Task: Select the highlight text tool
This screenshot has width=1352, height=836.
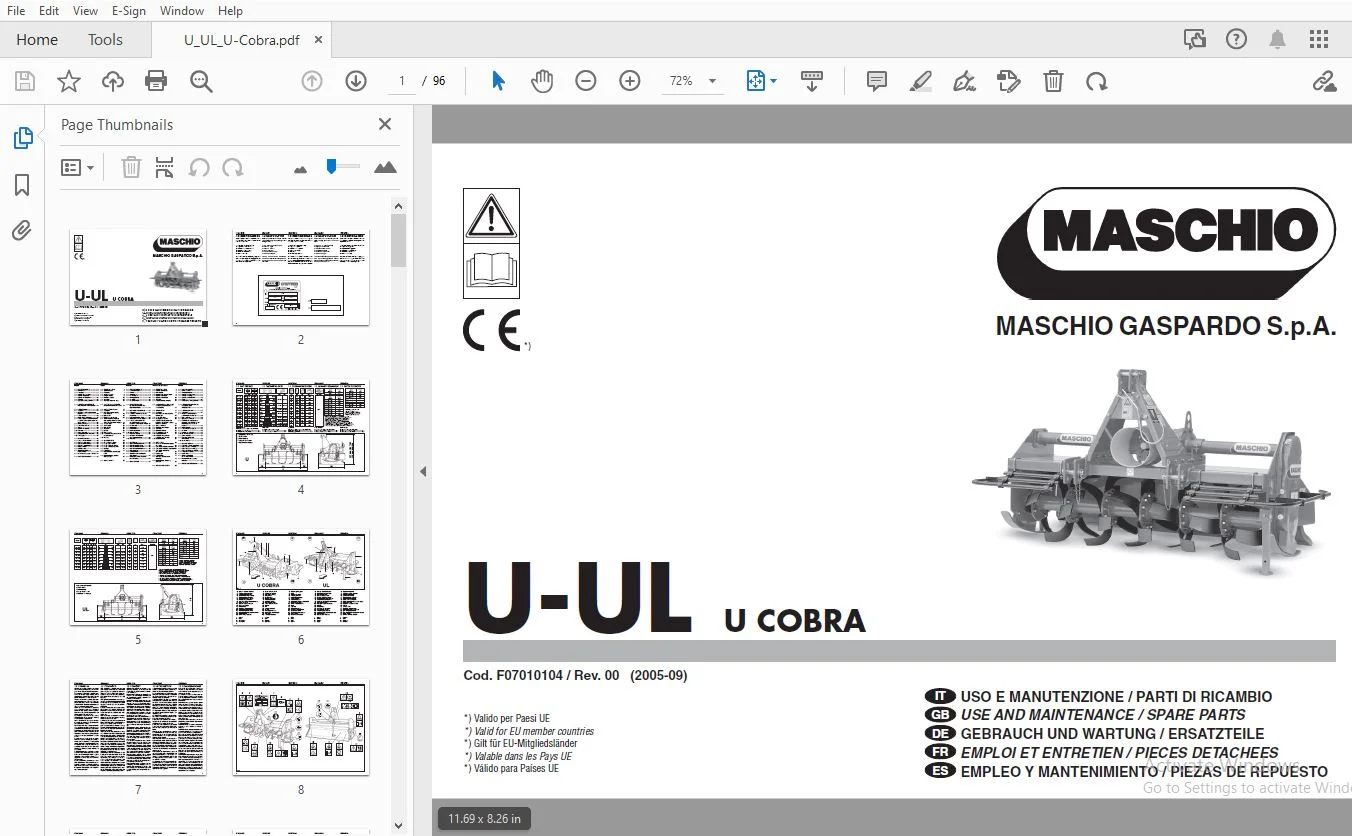Action: click(x=921, y=81)
